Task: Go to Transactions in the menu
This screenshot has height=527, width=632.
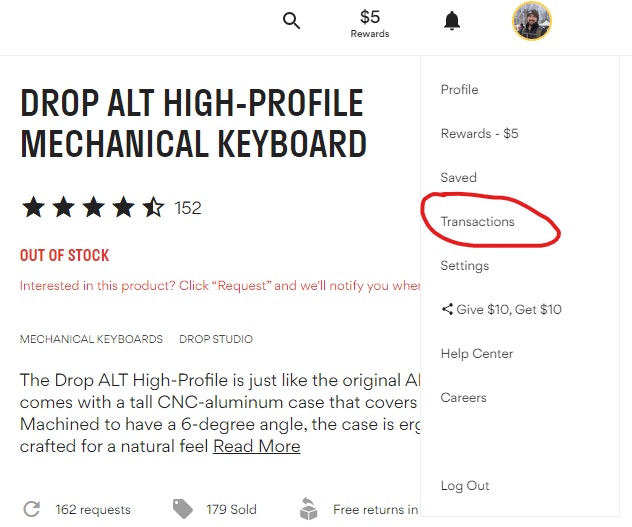Action: [477, 222]
